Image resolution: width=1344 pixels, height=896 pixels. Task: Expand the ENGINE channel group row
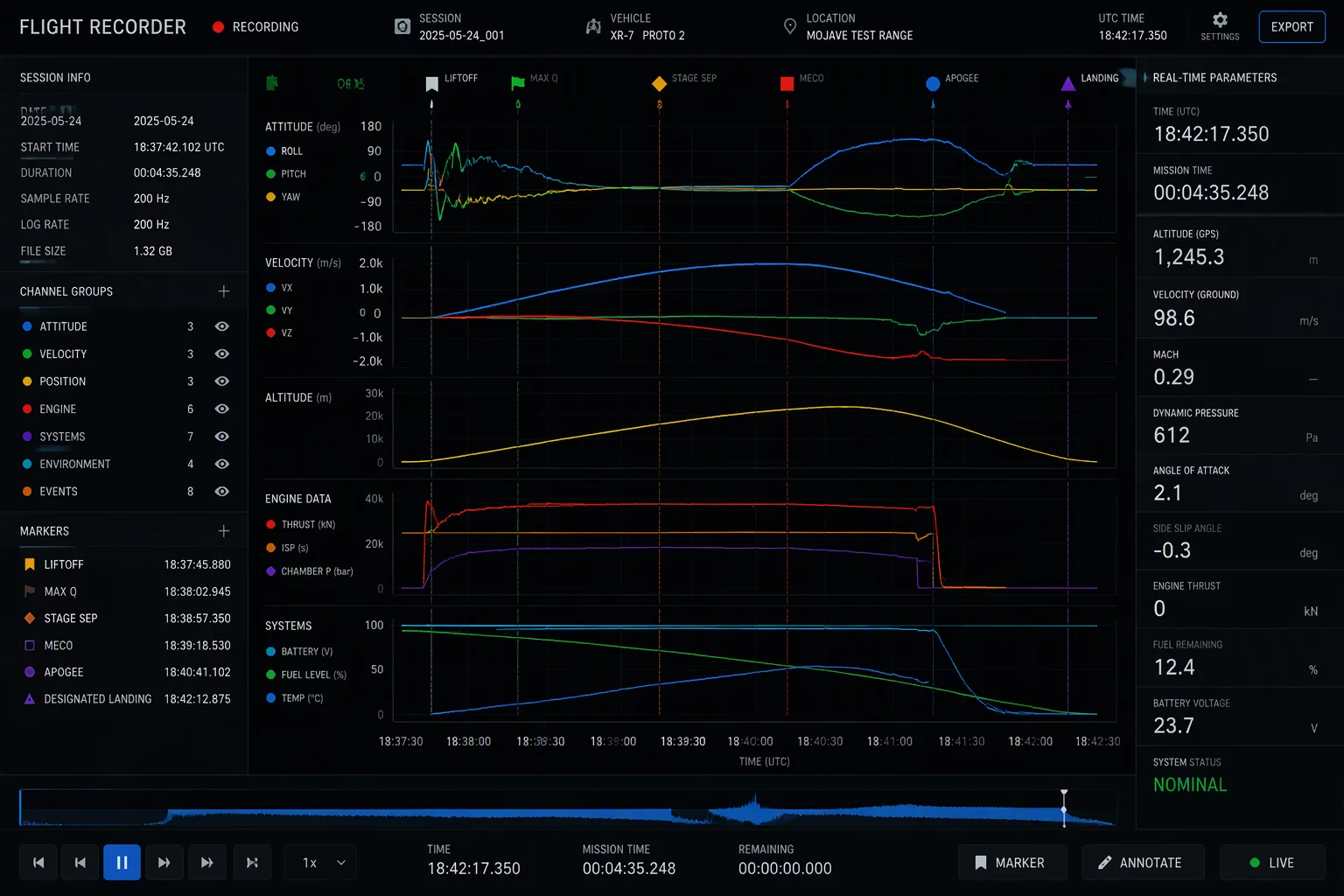click(x=124, y=409)
